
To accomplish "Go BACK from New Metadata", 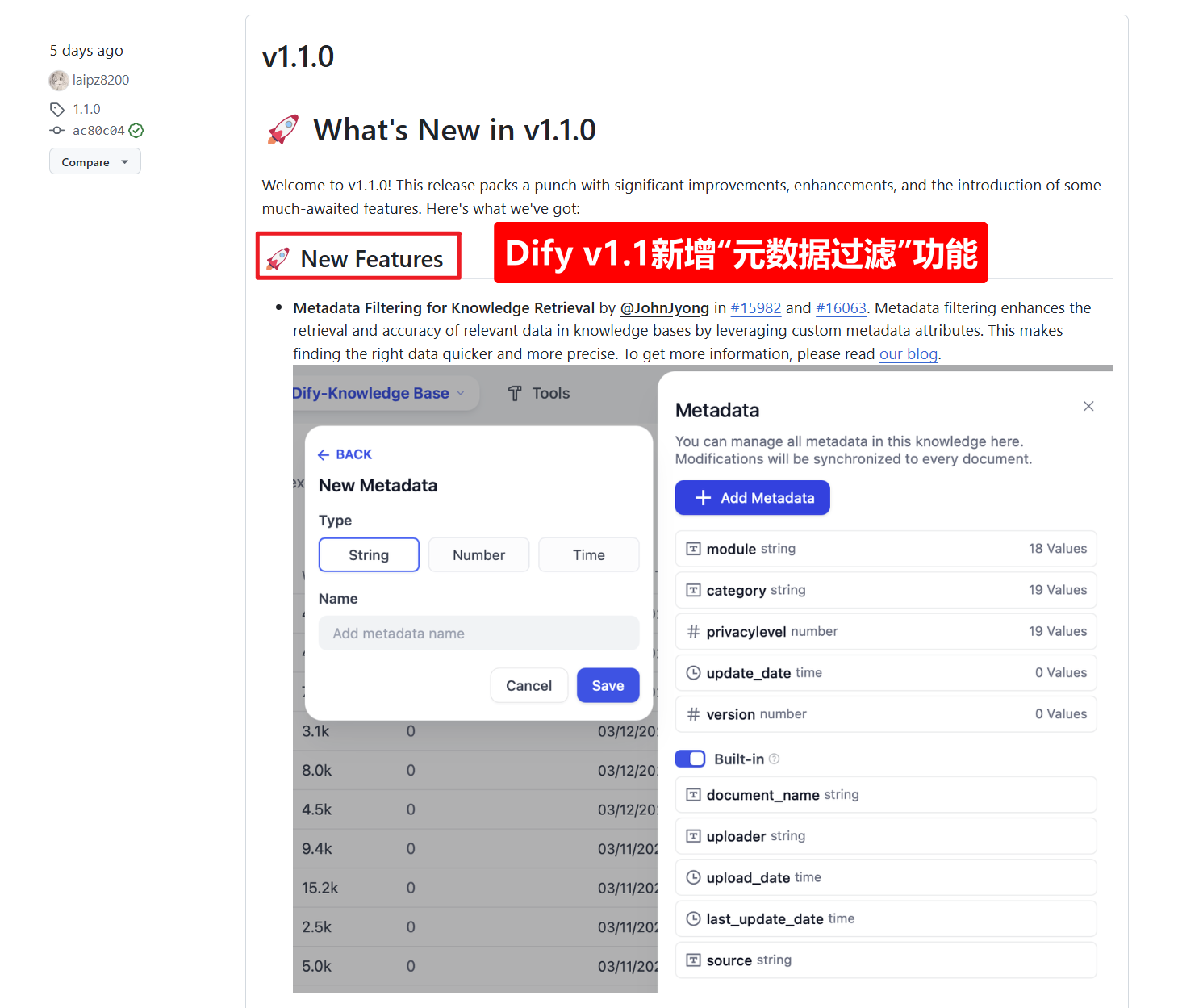I will pyautogui.click(x=345, y=454).
